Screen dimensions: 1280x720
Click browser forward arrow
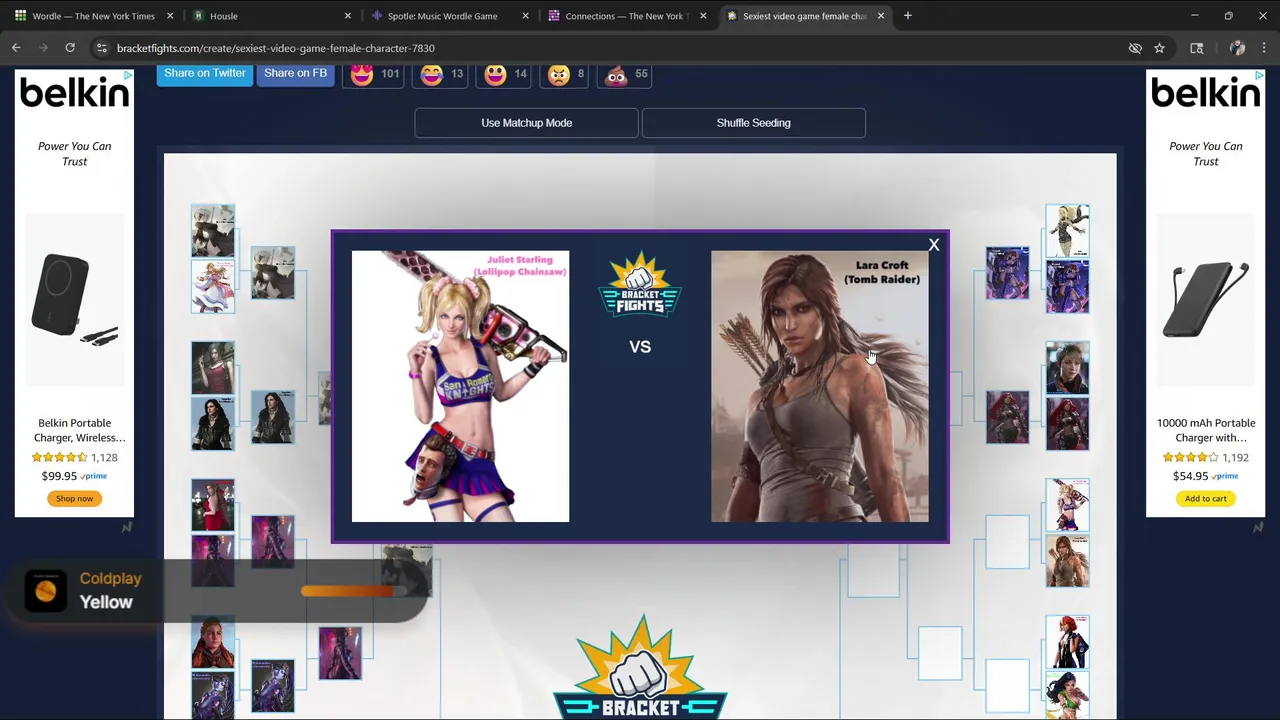point(43,48)
